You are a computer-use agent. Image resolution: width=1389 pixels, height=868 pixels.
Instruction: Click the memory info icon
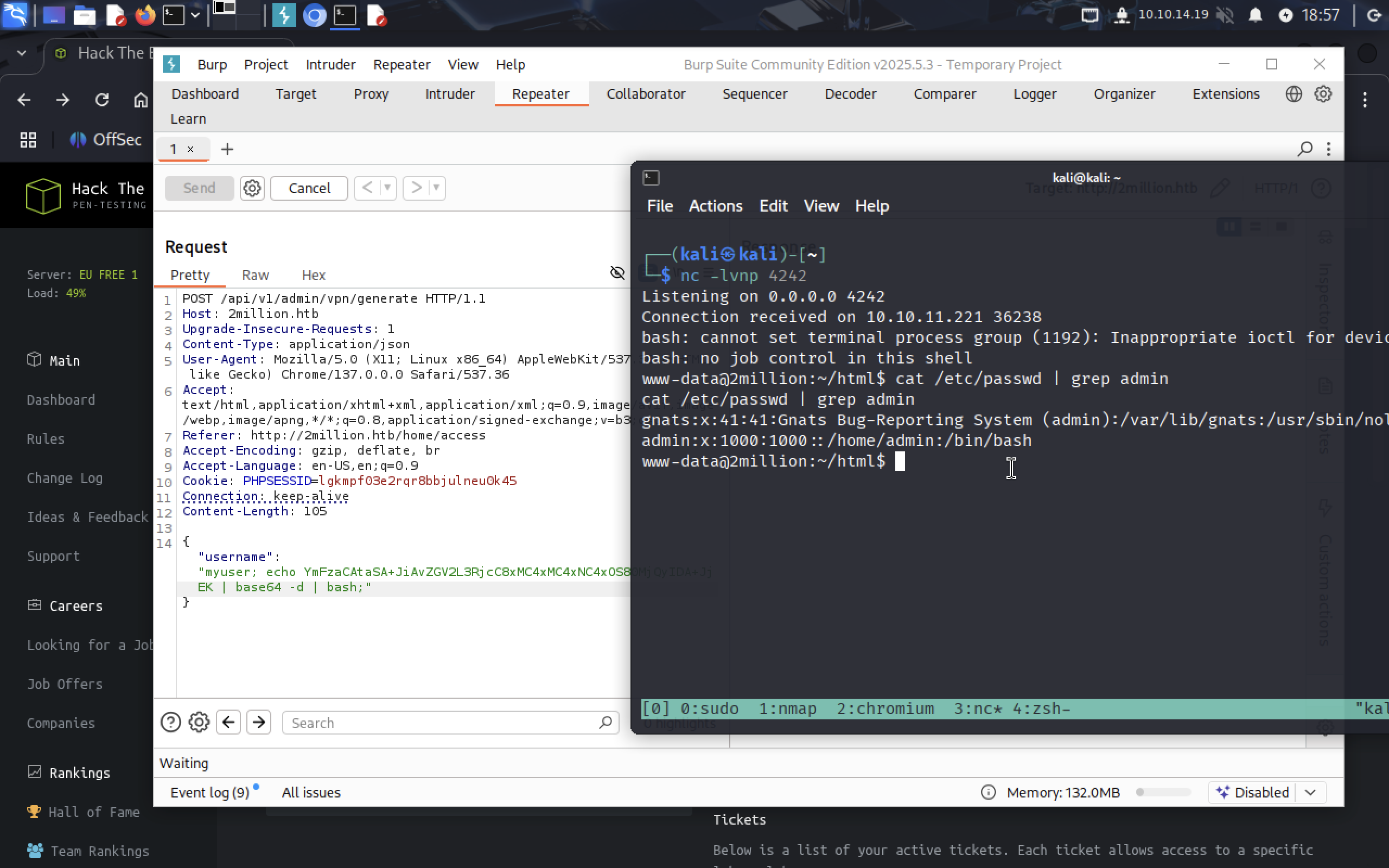(x=989, y=792)
